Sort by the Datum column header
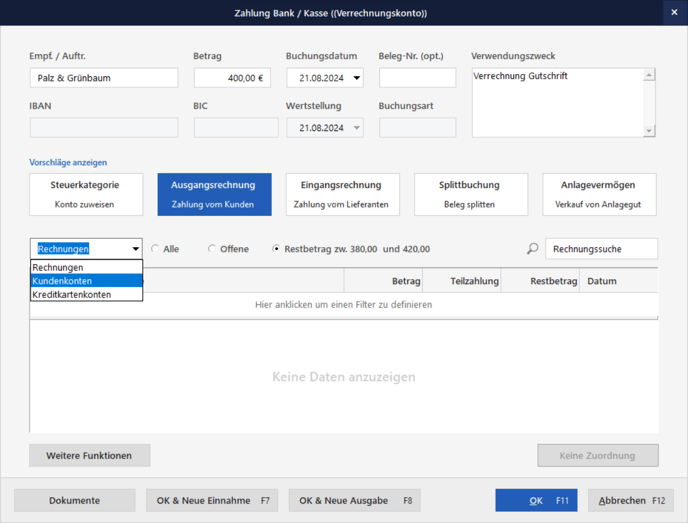This screenshot has width=688, height=523. click(619, 281)
